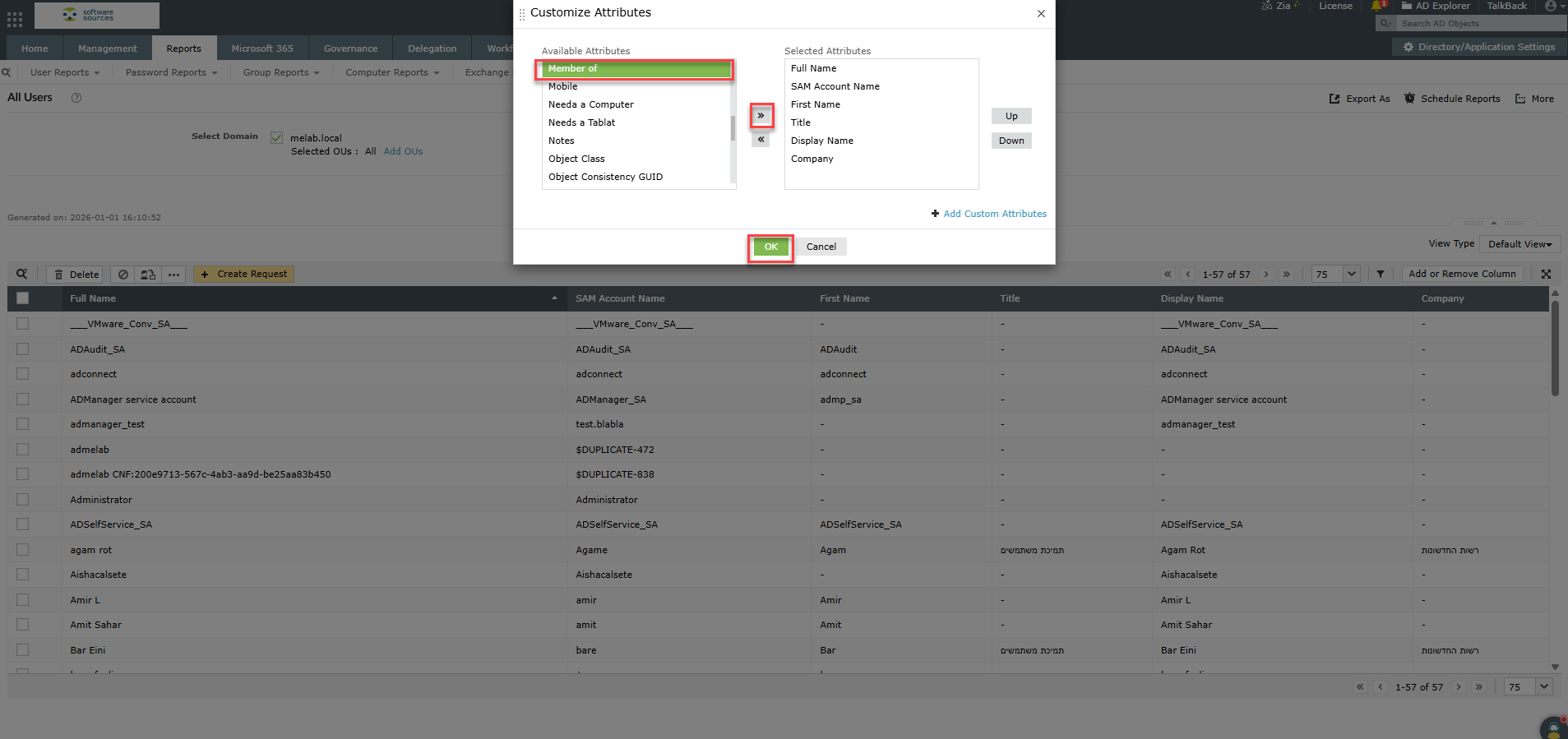Screen dimensions: 1568x739
Task: Open the Default View dropdown
Action: pos(1519,244)
